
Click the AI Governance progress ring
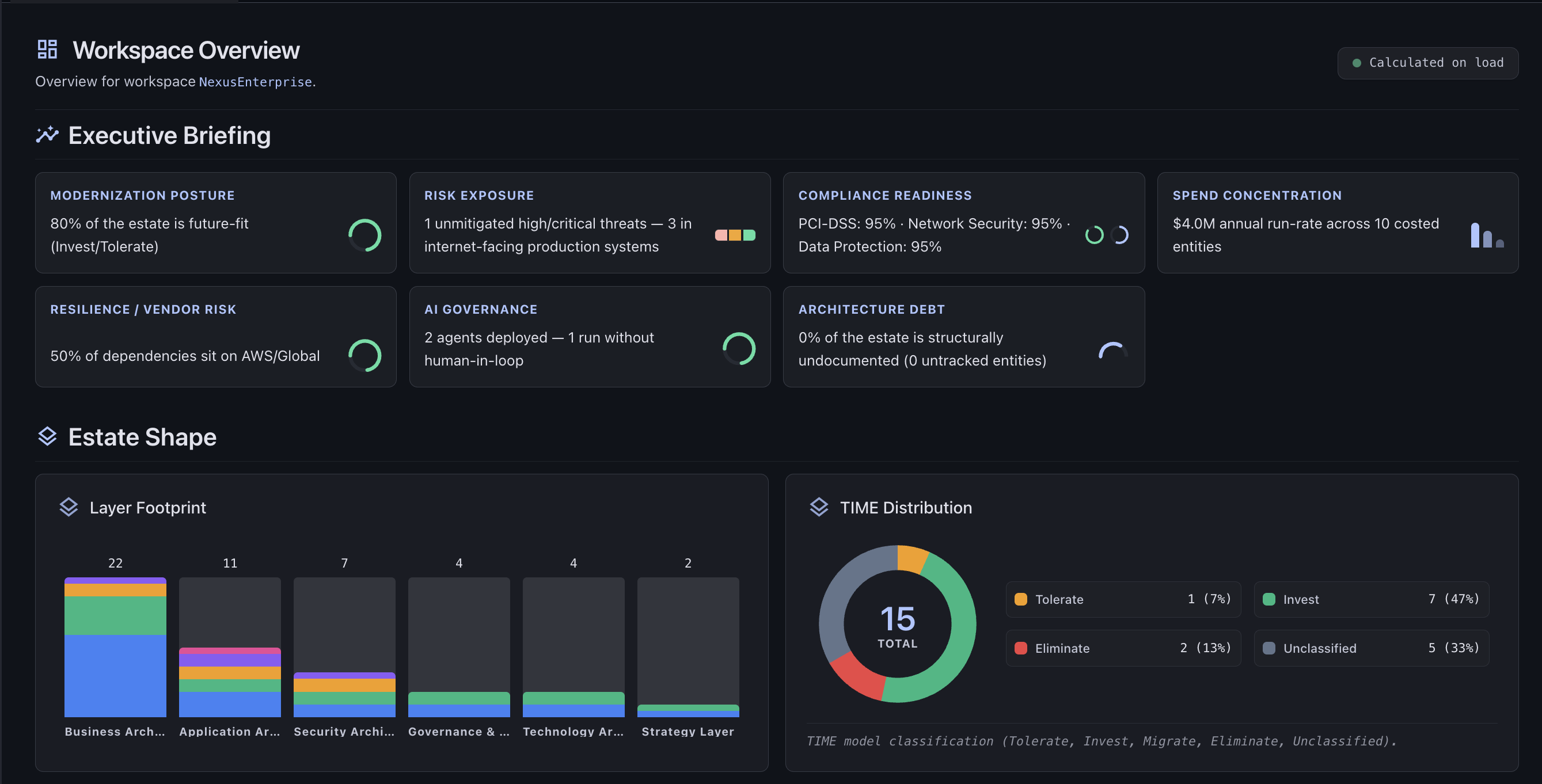coord(739,349)
